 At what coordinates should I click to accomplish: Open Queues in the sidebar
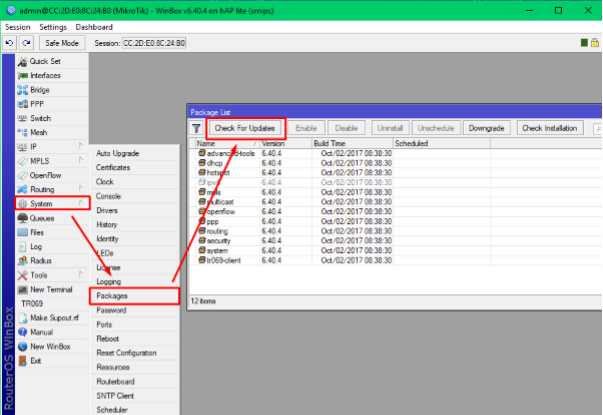[x=52, y=218]
